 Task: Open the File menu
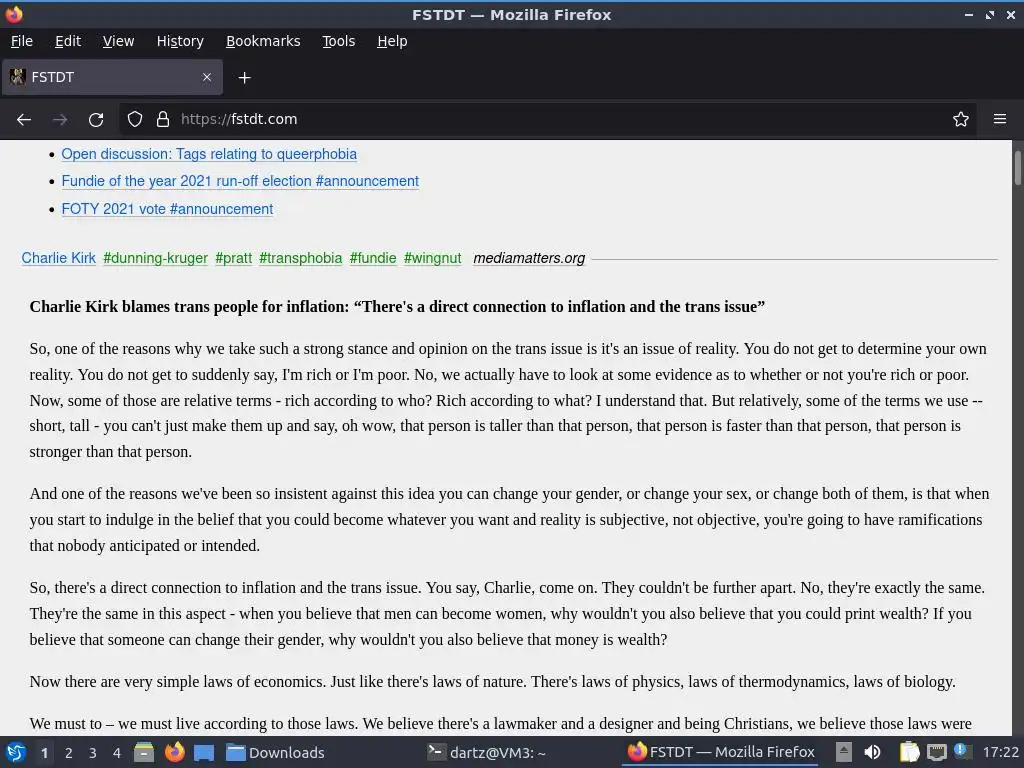point(22,41)
